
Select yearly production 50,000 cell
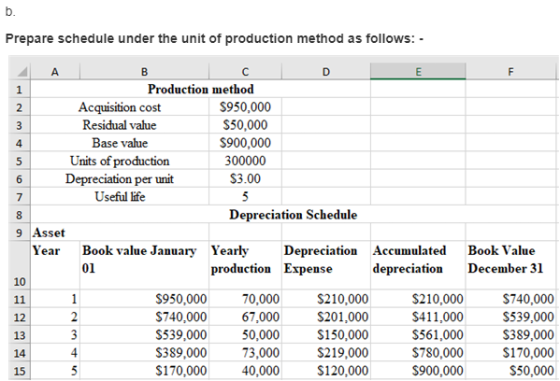(245, 335)
